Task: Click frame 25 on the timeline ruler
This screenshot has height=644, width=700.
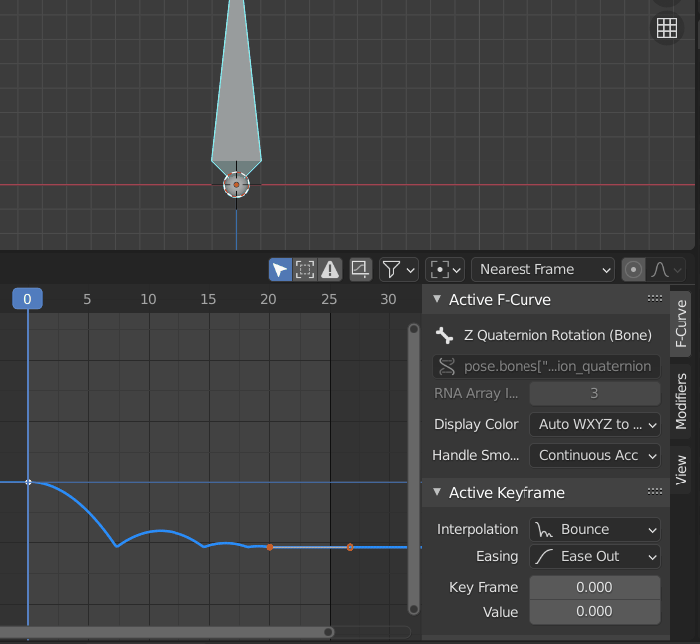Action: tap(329, 299)
